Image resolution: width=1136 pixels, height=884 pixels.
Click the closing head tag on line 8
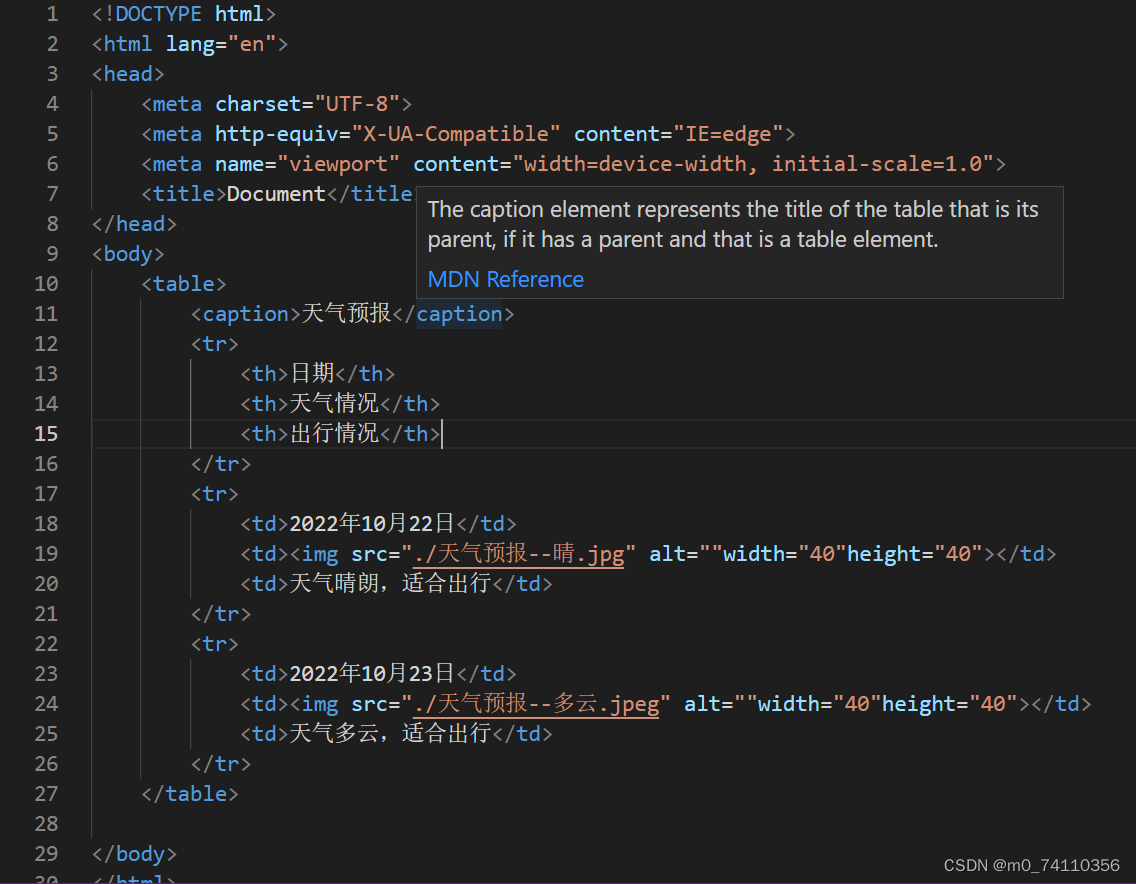pos(134,223)
